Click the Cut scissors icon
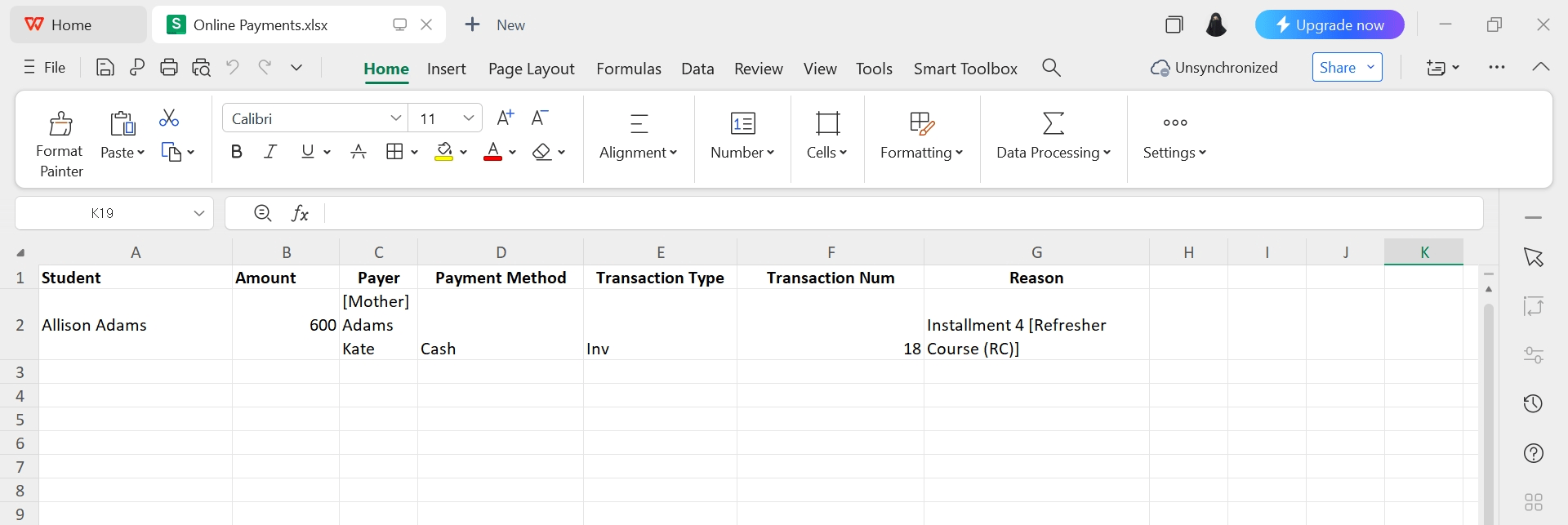 [x=169, y=118]
